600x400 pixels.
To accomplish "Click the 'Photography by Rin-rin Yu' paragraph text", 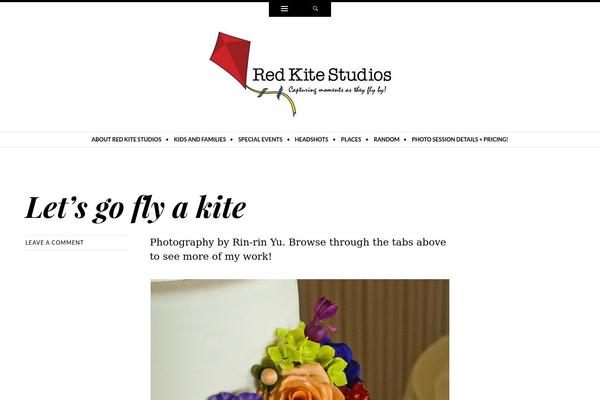I will pyautogui.click(x=298, y=249).
